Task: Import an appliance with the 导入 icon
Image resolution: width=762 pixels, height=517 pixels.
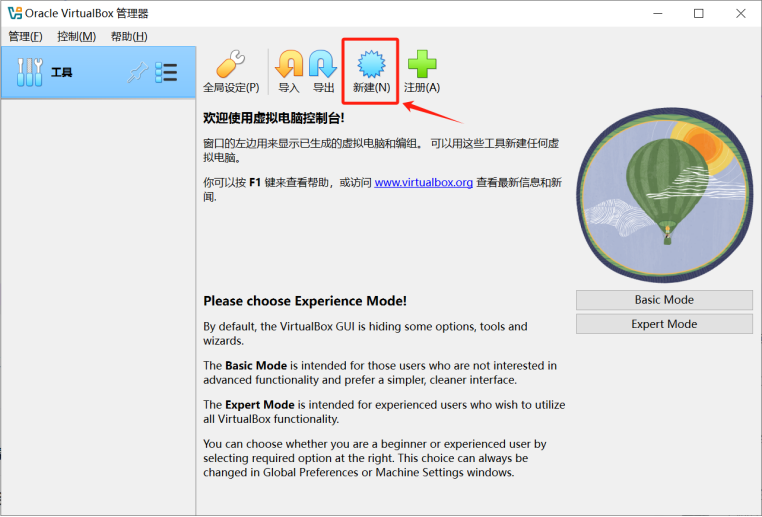Action: tap(289, 71)
